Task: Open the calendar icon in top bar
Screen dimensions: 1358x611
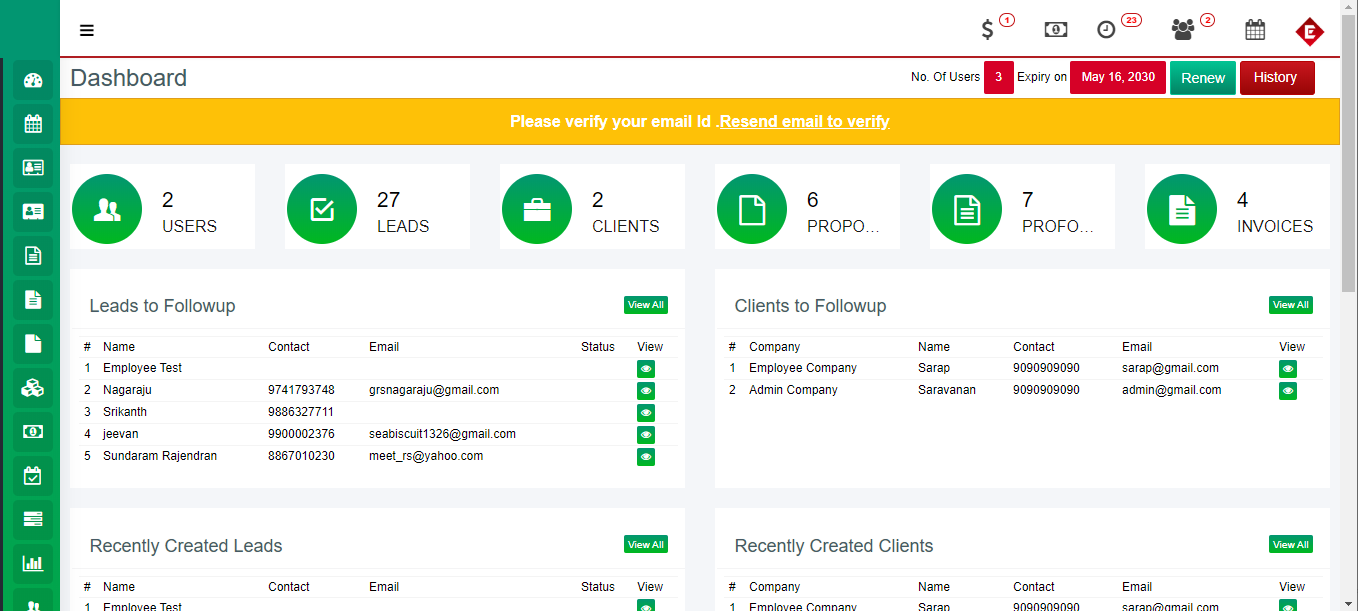Action: tap(1255, 30)
